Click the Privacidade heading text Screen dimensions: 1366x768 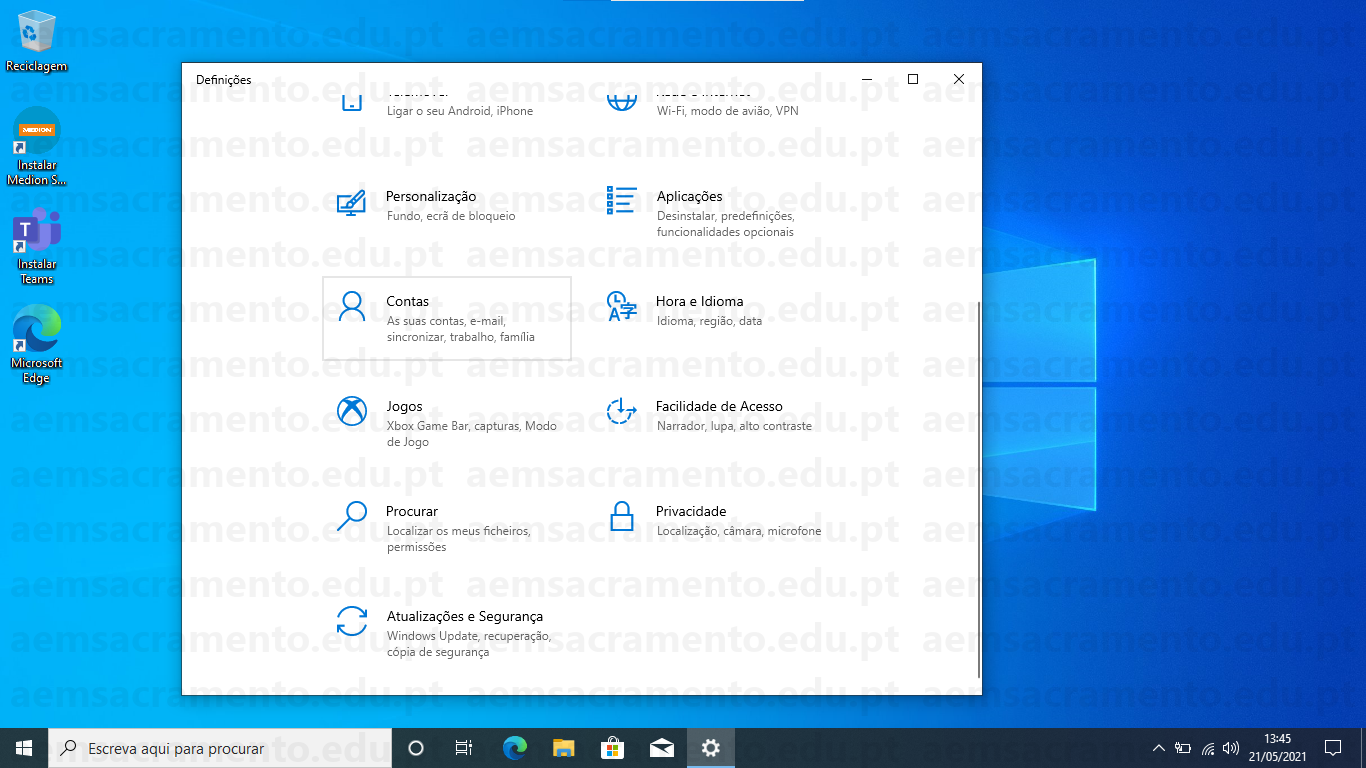click(690, 511)
